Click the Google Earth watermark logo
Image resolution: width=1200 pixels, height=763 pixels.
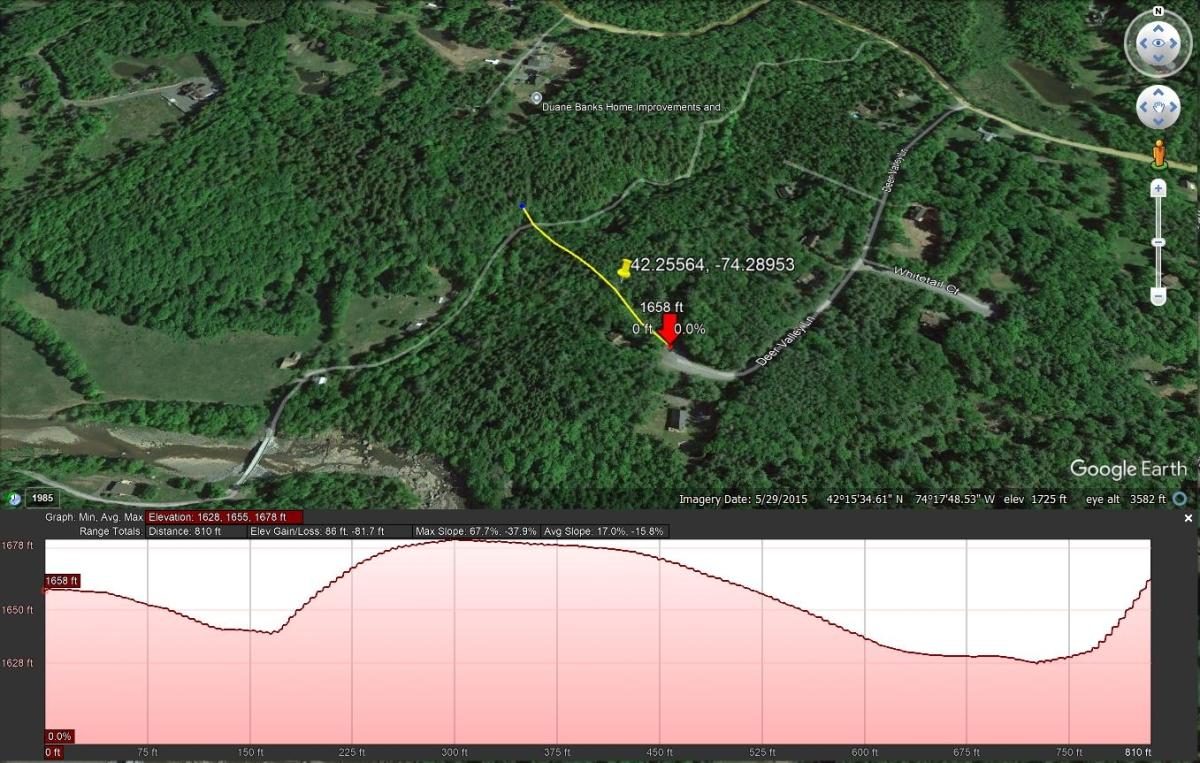pos(1128,467)
